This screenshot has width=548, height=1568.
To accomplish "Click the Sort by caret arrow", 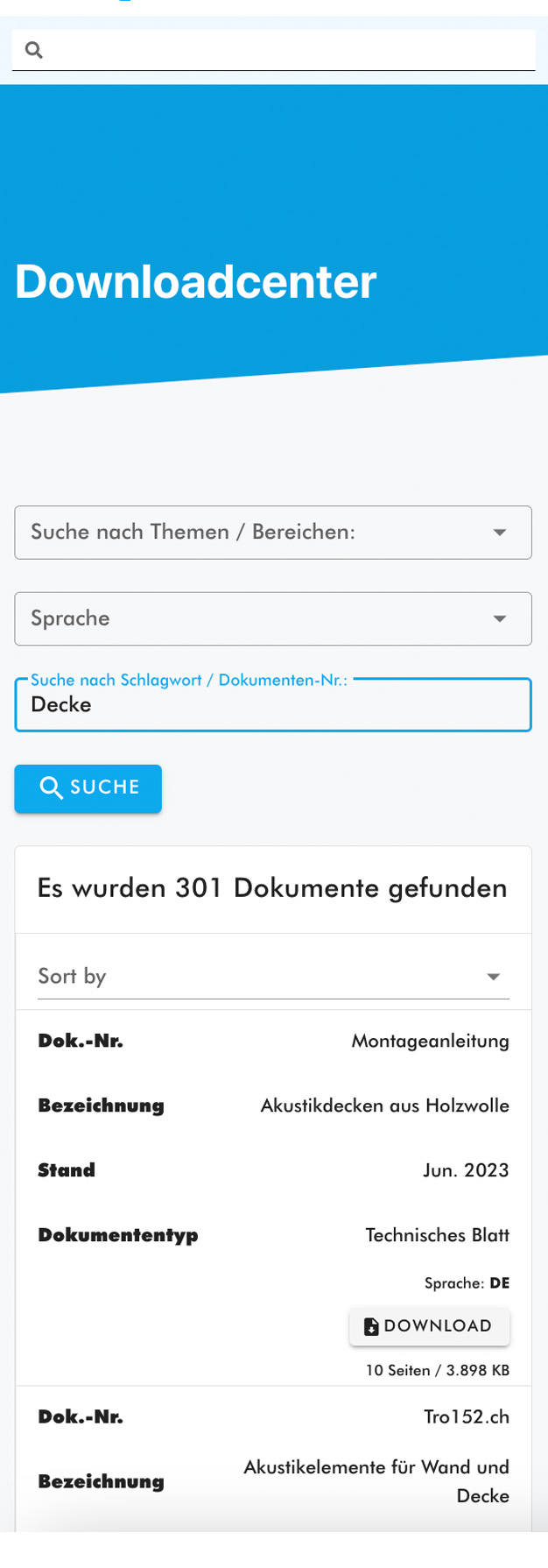I will point(494,977).
